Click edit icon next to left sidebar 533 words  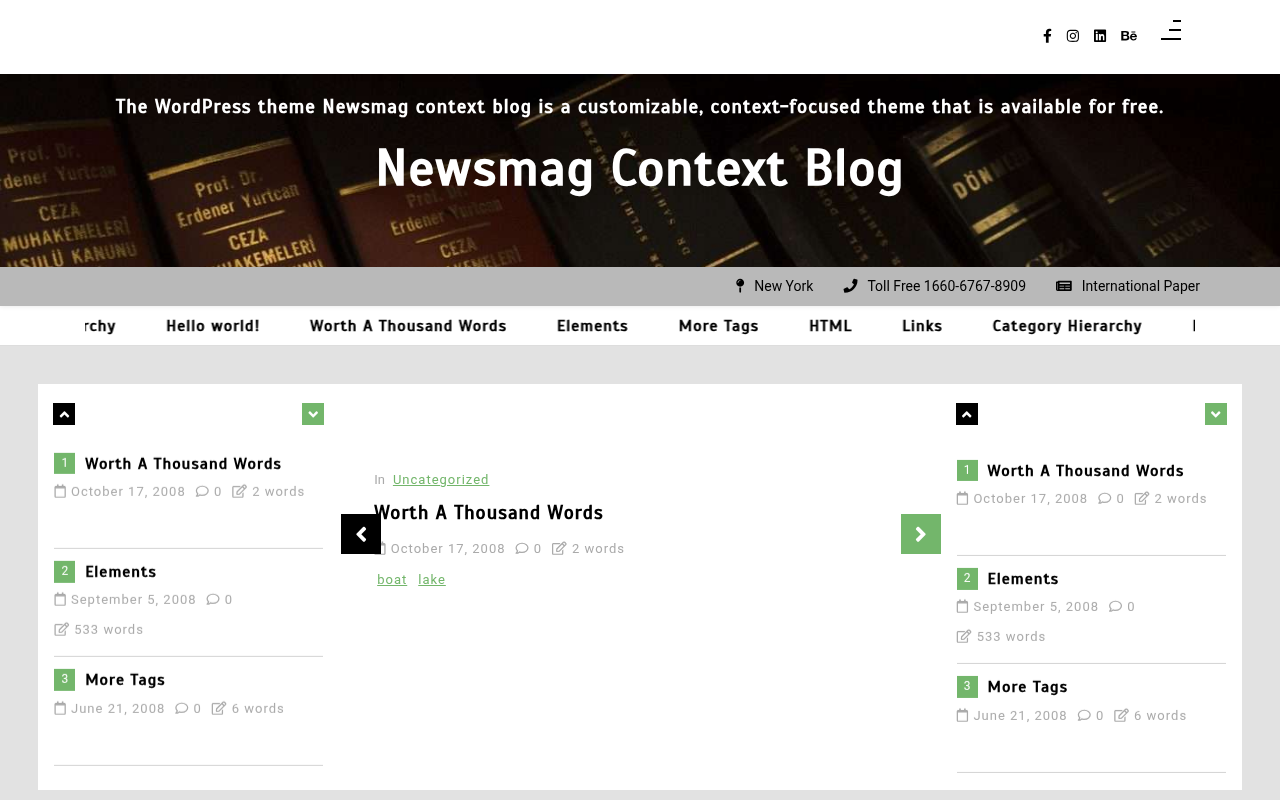pos(61,630)
